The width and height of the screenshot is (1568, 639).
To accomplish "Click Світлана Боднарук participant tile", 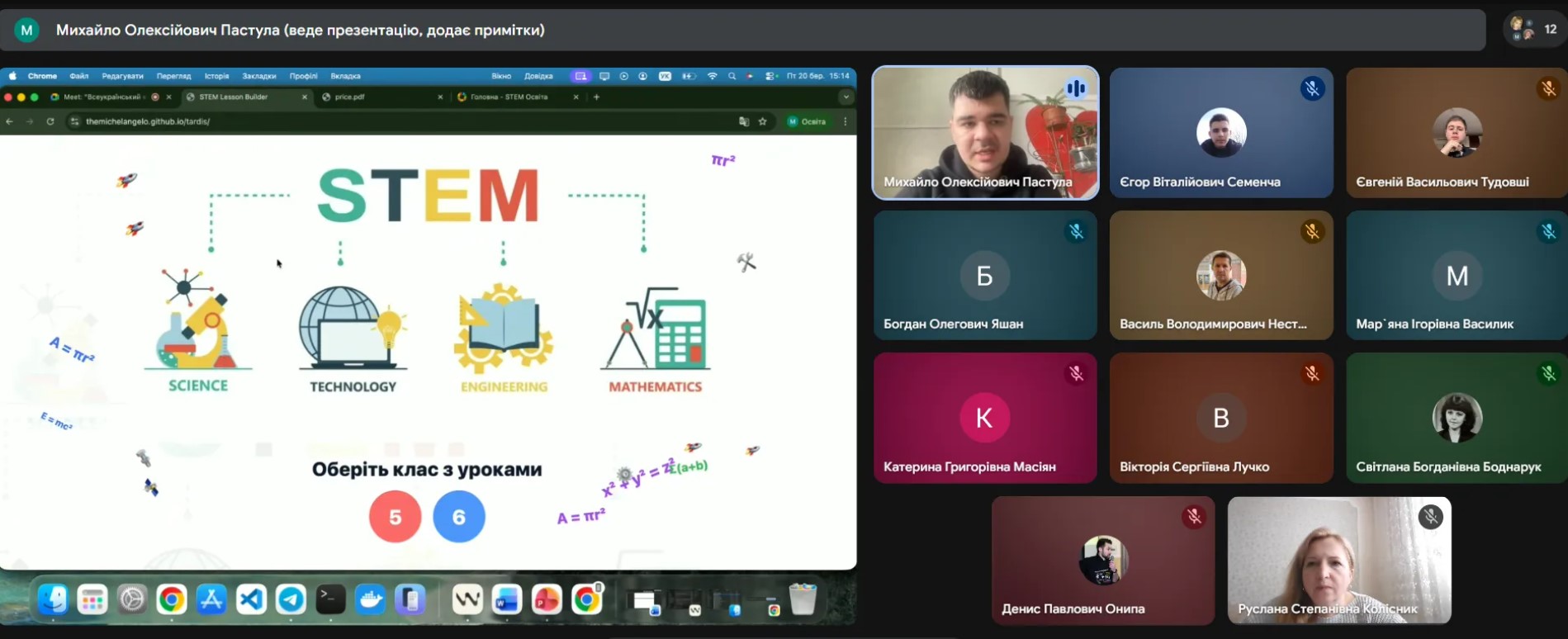I will 1457,418.
